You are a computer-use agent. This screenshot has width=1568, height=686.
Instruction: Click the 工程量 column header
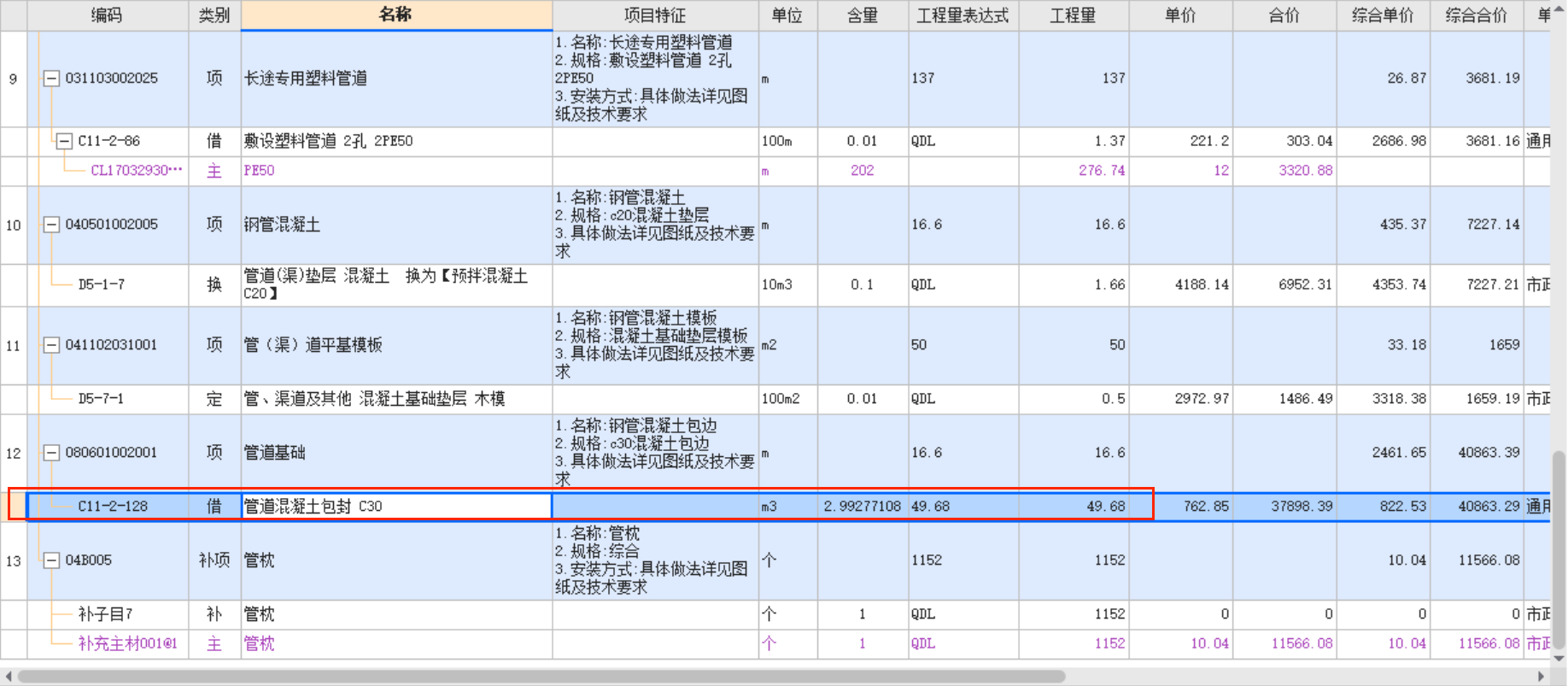pos(1074,15)
